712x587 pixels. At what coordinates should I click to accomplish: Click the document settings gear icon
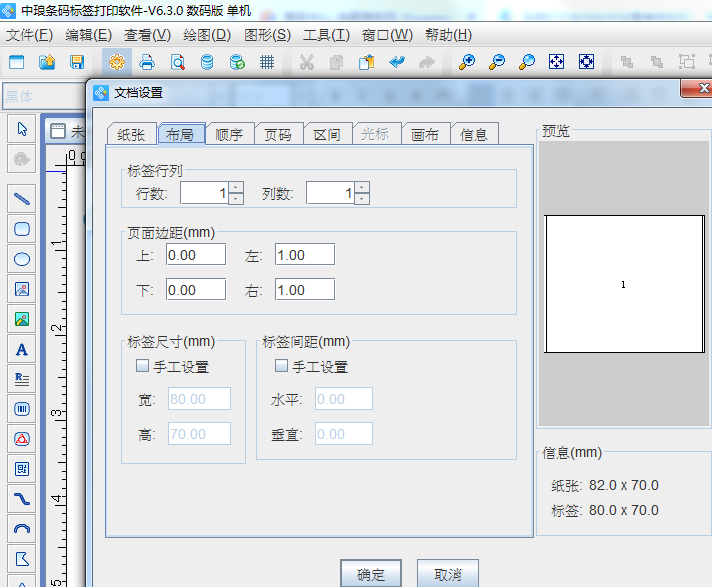pyautogui.click(x=117, y=62)
